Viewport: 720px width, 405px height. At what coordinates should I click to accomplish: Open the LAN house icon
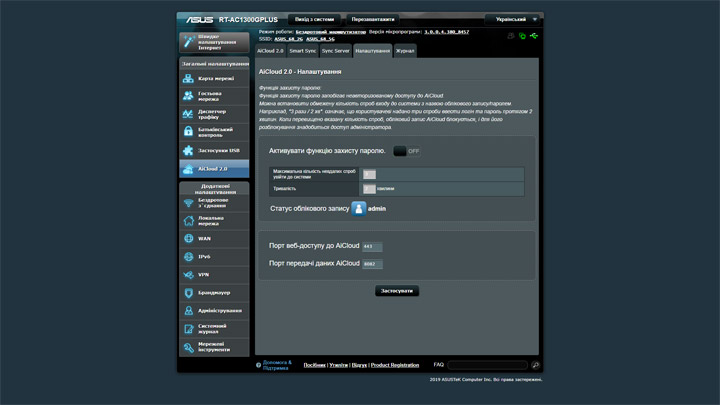[x=188, y=221]
